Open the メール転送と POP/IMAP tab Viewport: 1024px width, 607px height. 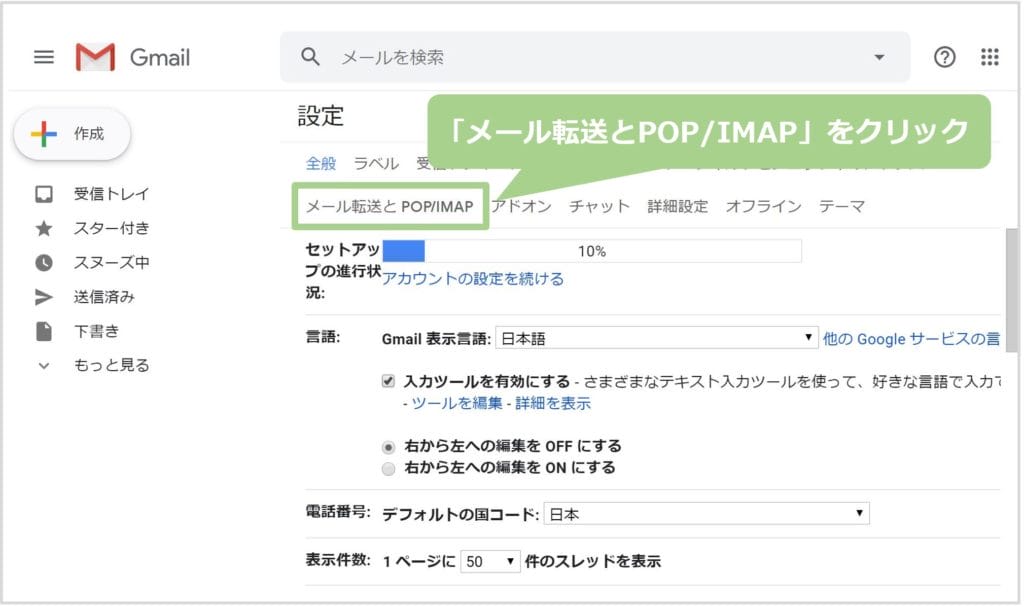click(390, 206)
